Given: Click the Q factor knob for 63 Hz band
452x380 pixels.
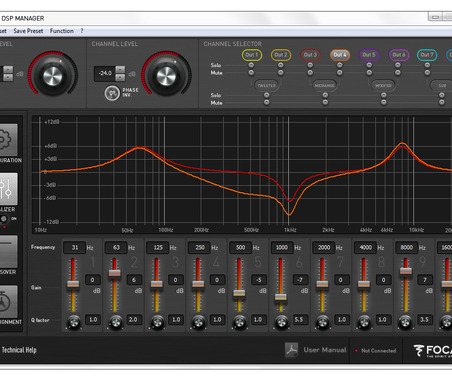Looking at the screenshot, I should [116, 322].
